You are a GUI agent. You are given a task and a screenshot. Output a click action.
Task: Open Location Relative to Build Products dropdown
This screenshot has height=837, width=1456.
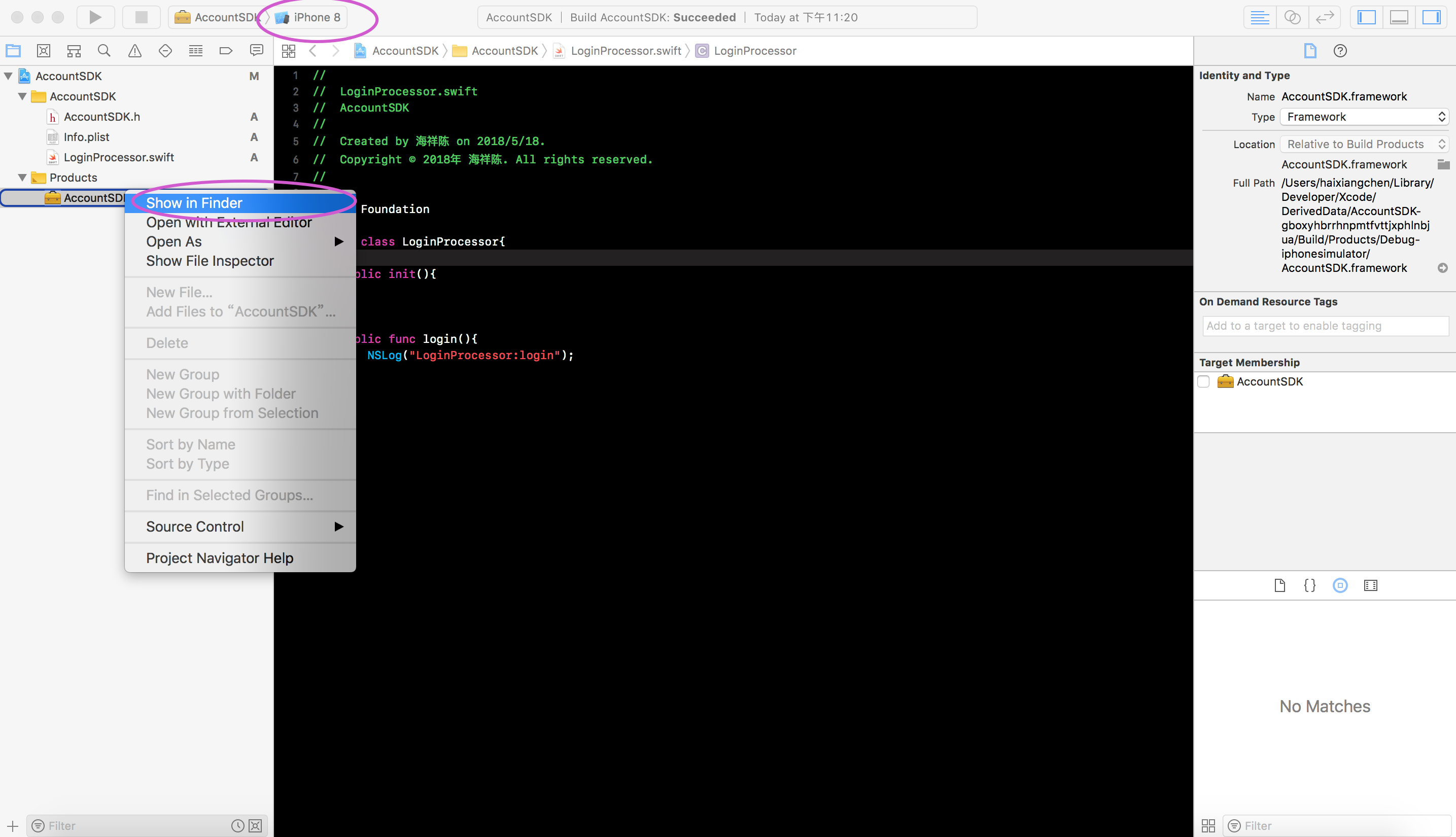1365,144
